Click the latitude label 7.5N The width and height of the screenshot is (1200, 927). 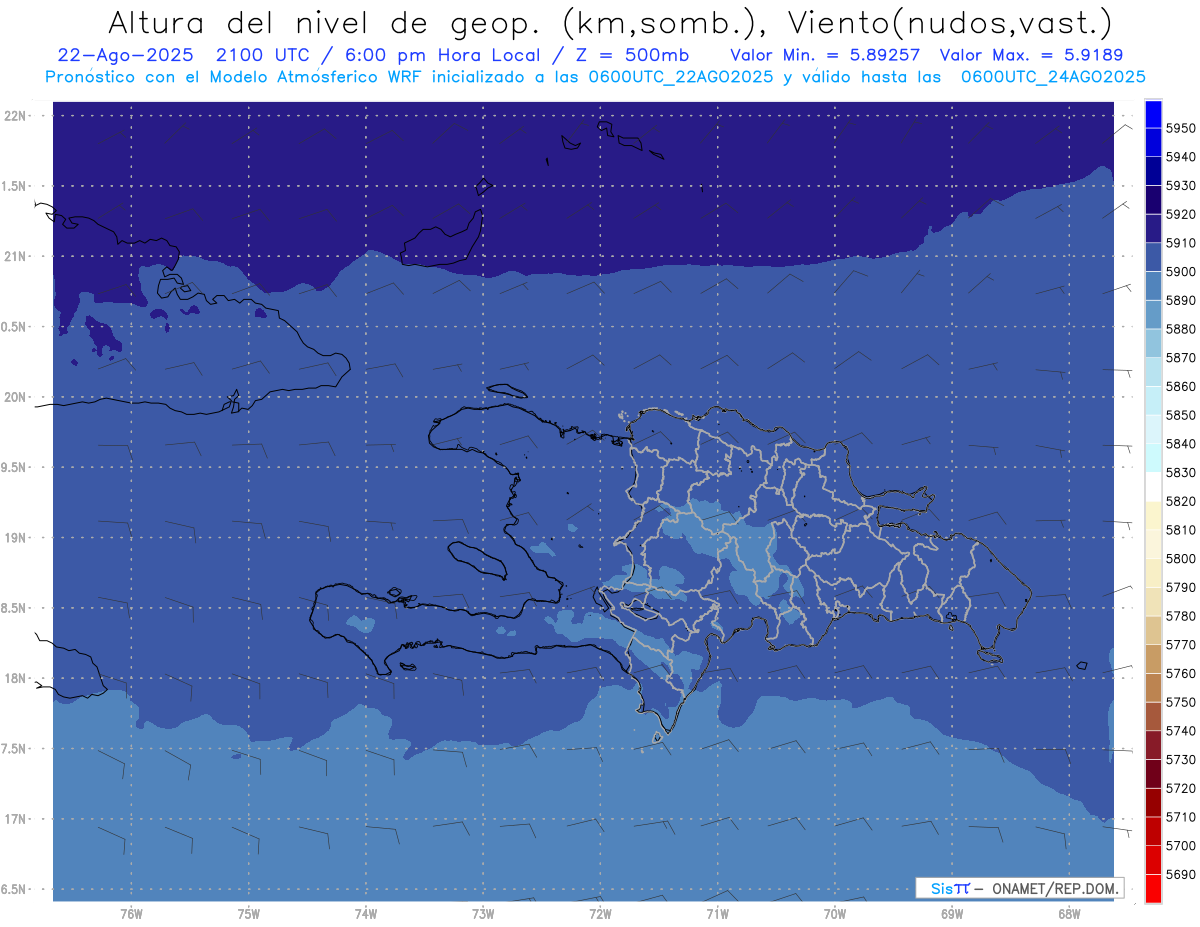point(15,749)
